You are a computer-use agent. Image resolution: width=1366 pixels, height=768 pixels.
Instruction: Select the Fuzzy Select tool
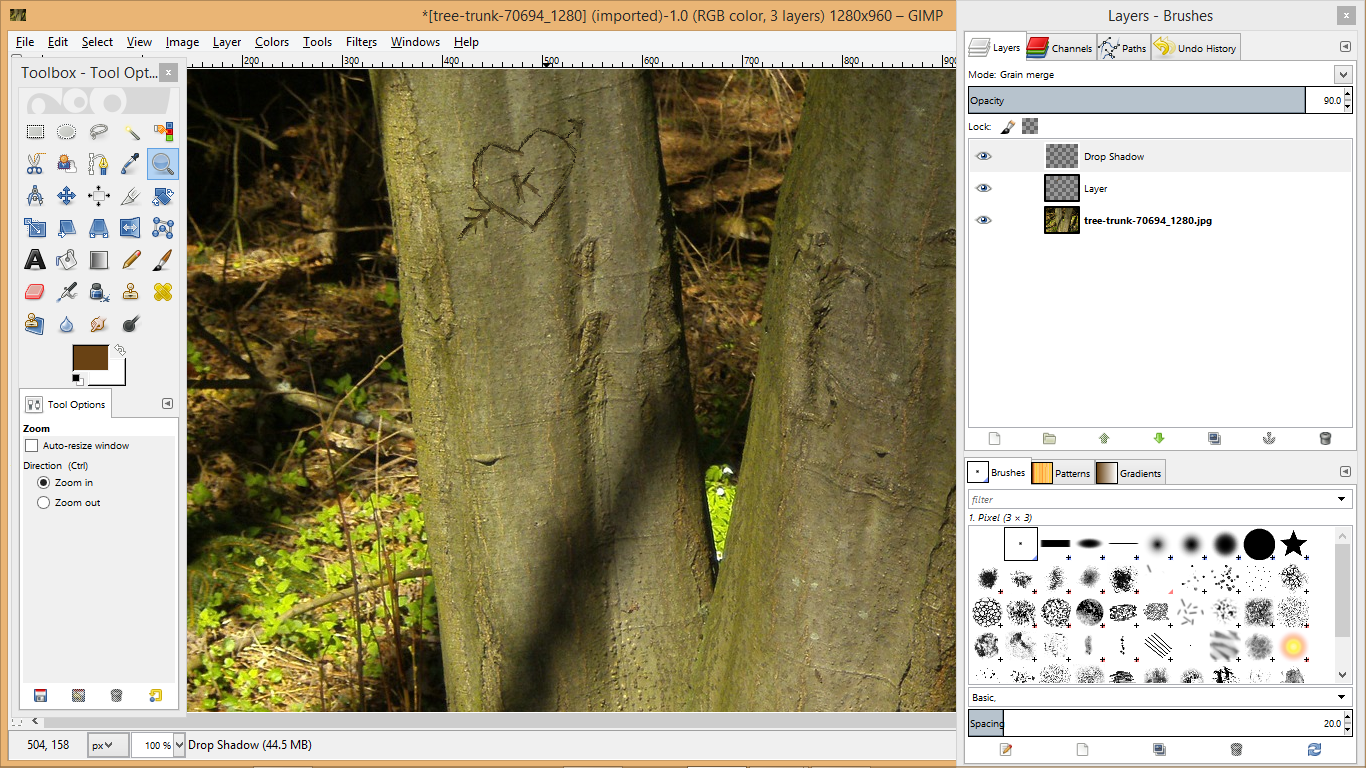130,131
